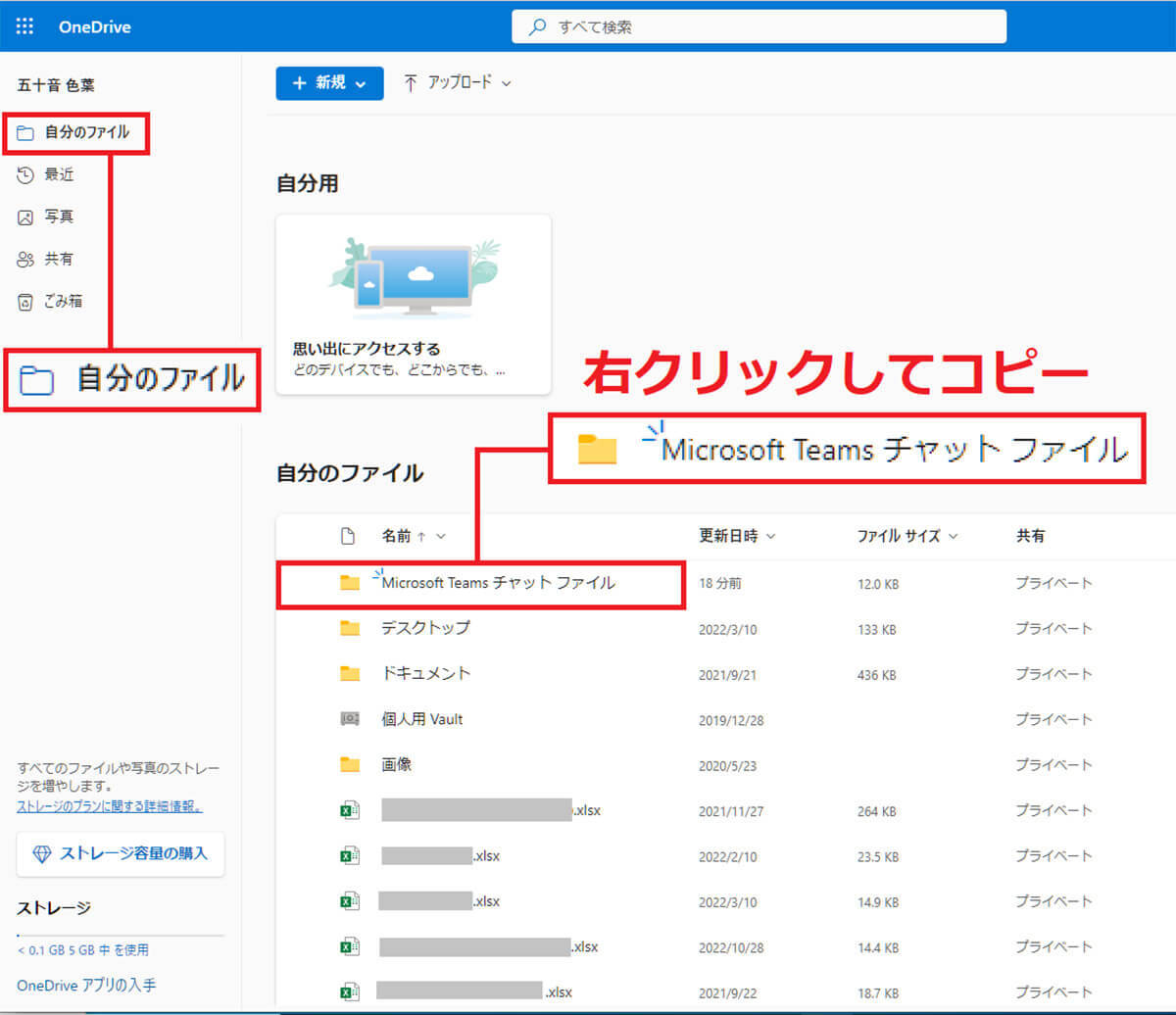This screenshot has height=1015, width=1176.
Task: Click the 2021/11/27 date cell
Action: pyautogui.click(x=731, y=810)
